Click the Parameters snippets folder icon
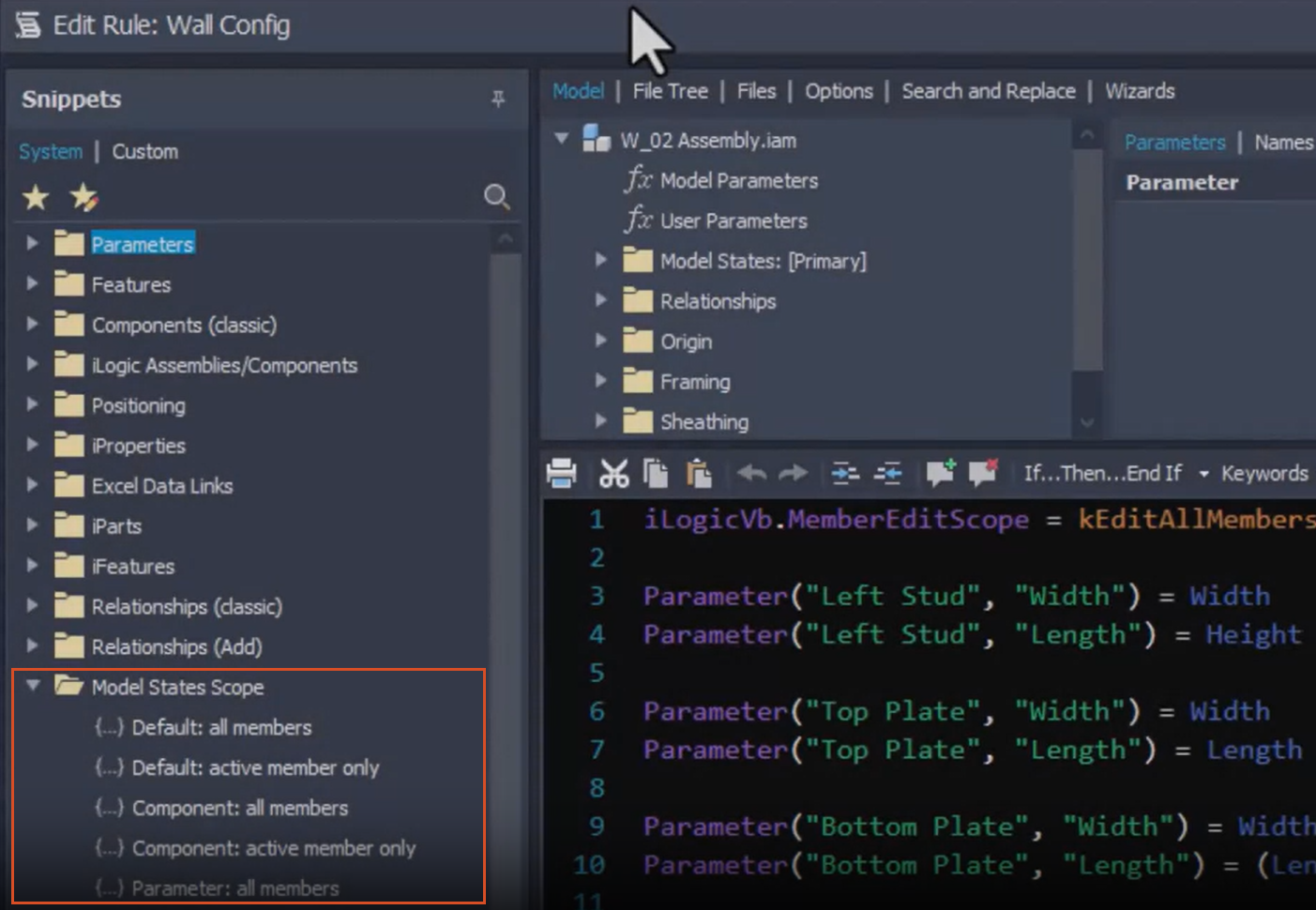This screenshot has height=910, width=1316. click(x=68, y=243)
